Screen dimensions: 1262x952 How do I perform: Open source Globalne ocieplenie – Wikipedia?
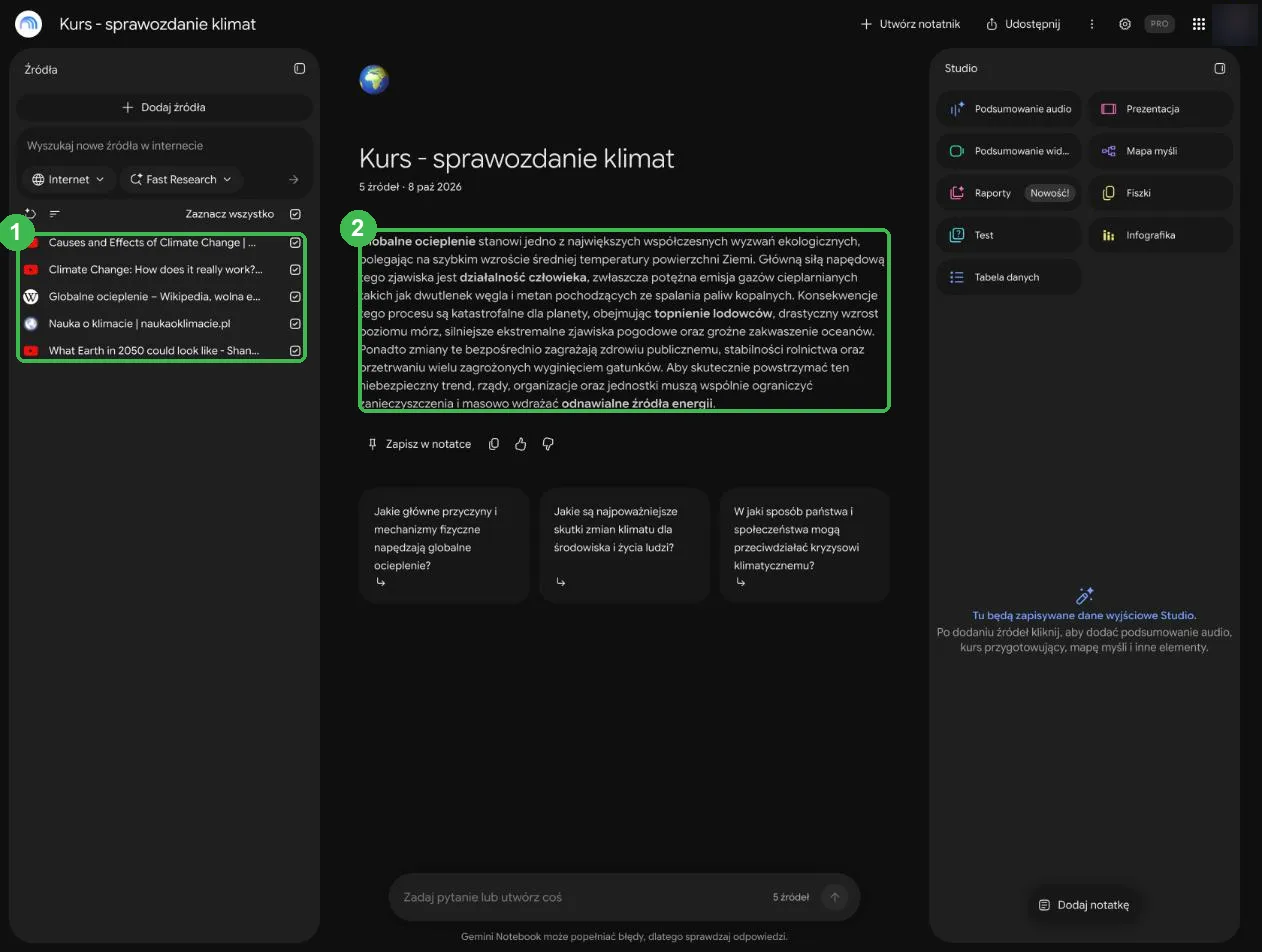tap(155, 297)
